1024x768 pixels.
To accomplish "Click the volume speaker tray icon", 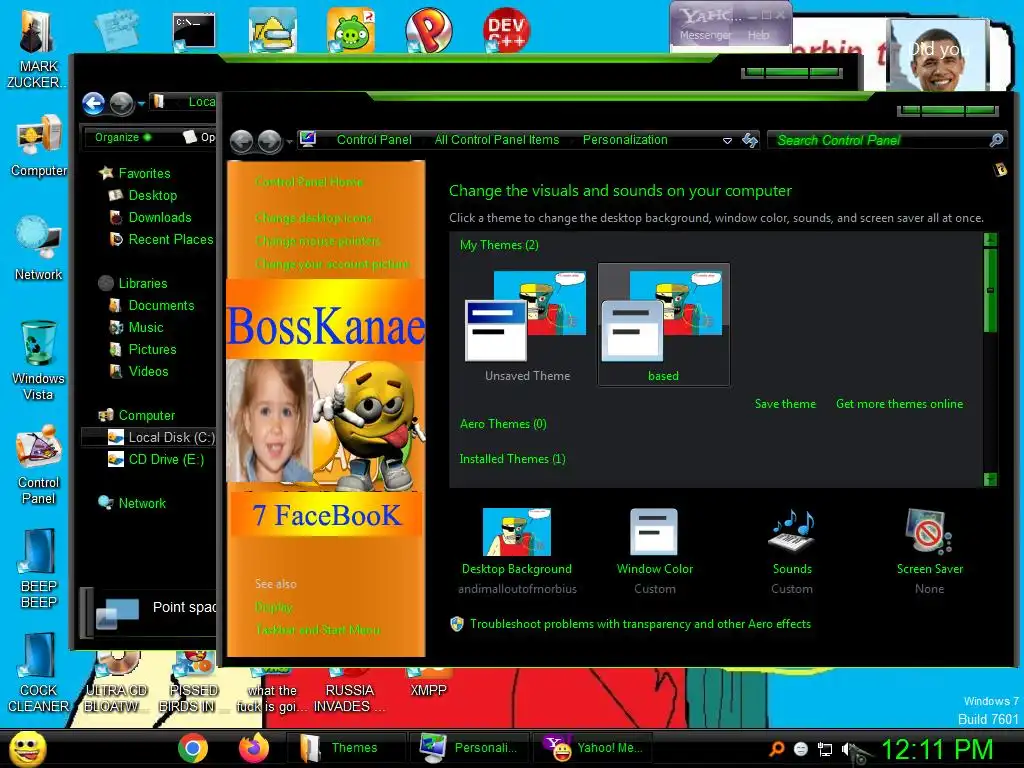I will pos(848,749).
